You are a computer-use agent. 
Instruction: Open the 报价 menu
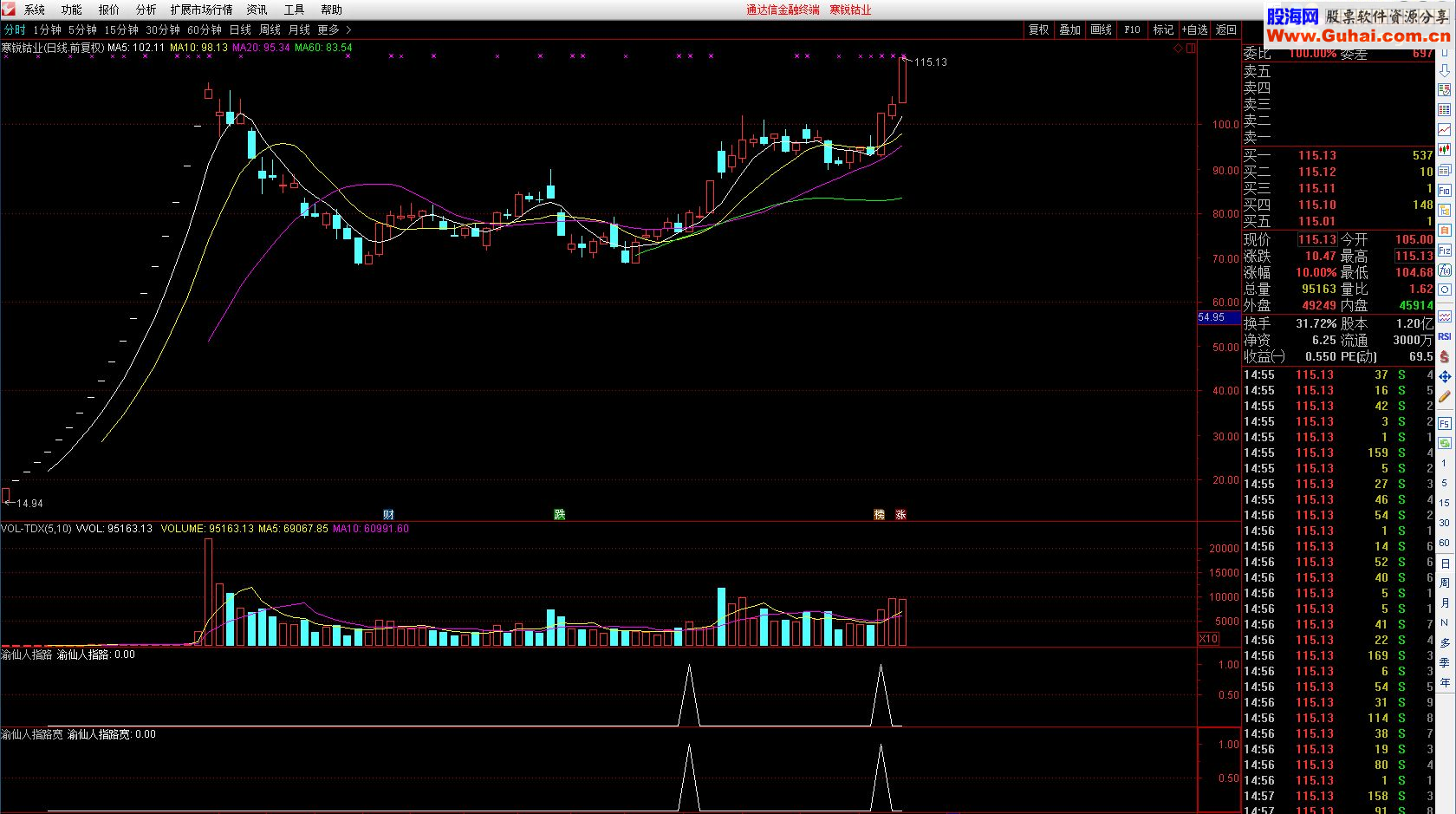[x=109, y=10]
